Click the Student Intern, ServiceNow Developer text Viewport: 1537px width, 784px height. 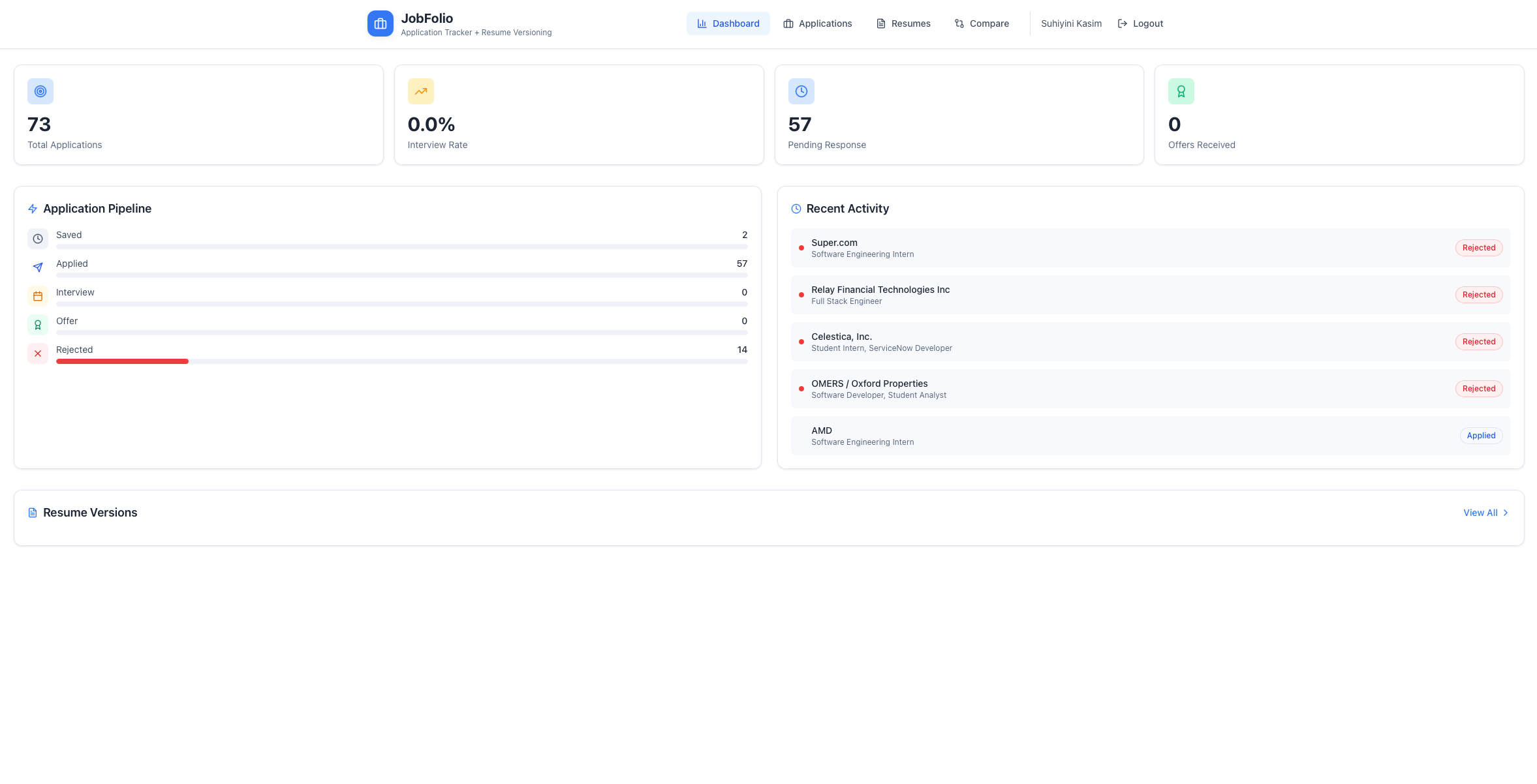point(882,348)
